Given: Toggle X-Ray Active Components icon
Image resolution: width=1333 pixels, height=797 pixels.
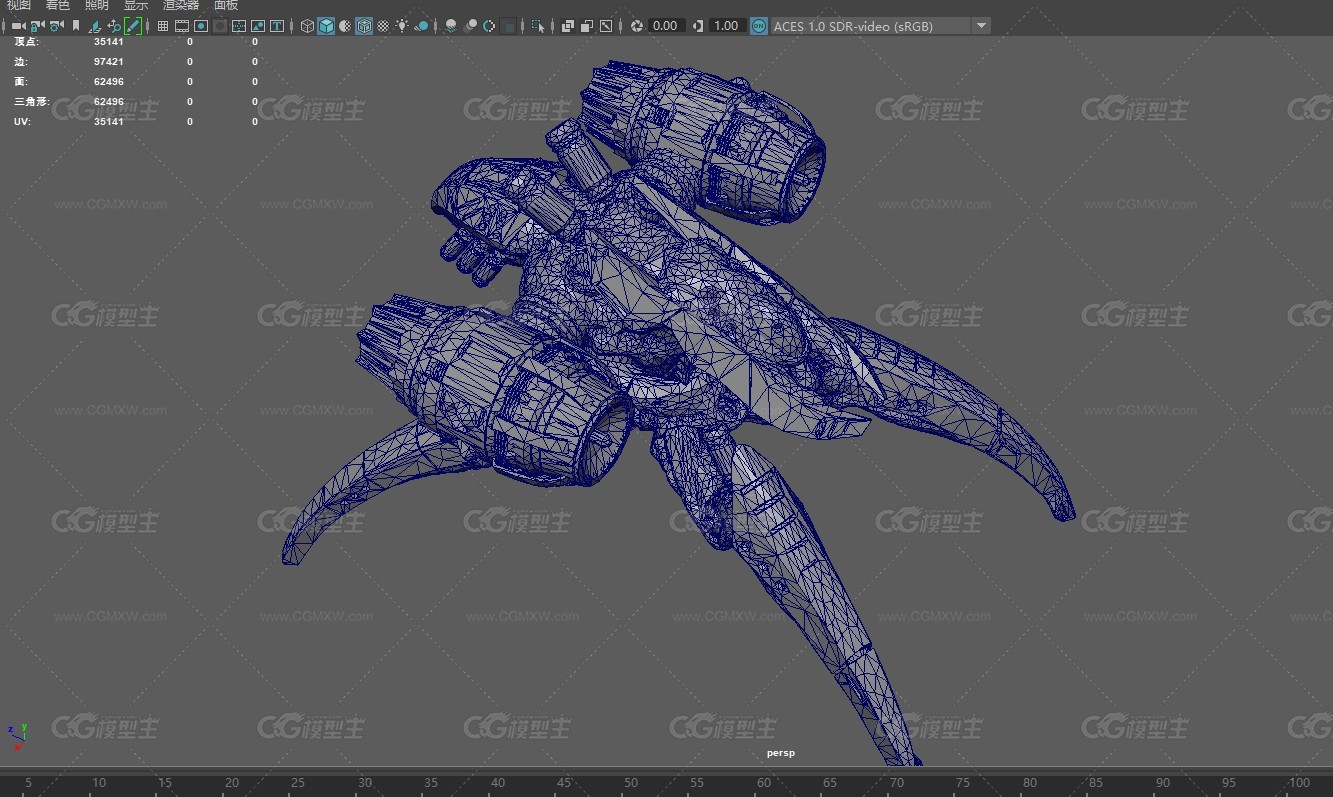Looking at the screenshot, I should pos(587,26).
